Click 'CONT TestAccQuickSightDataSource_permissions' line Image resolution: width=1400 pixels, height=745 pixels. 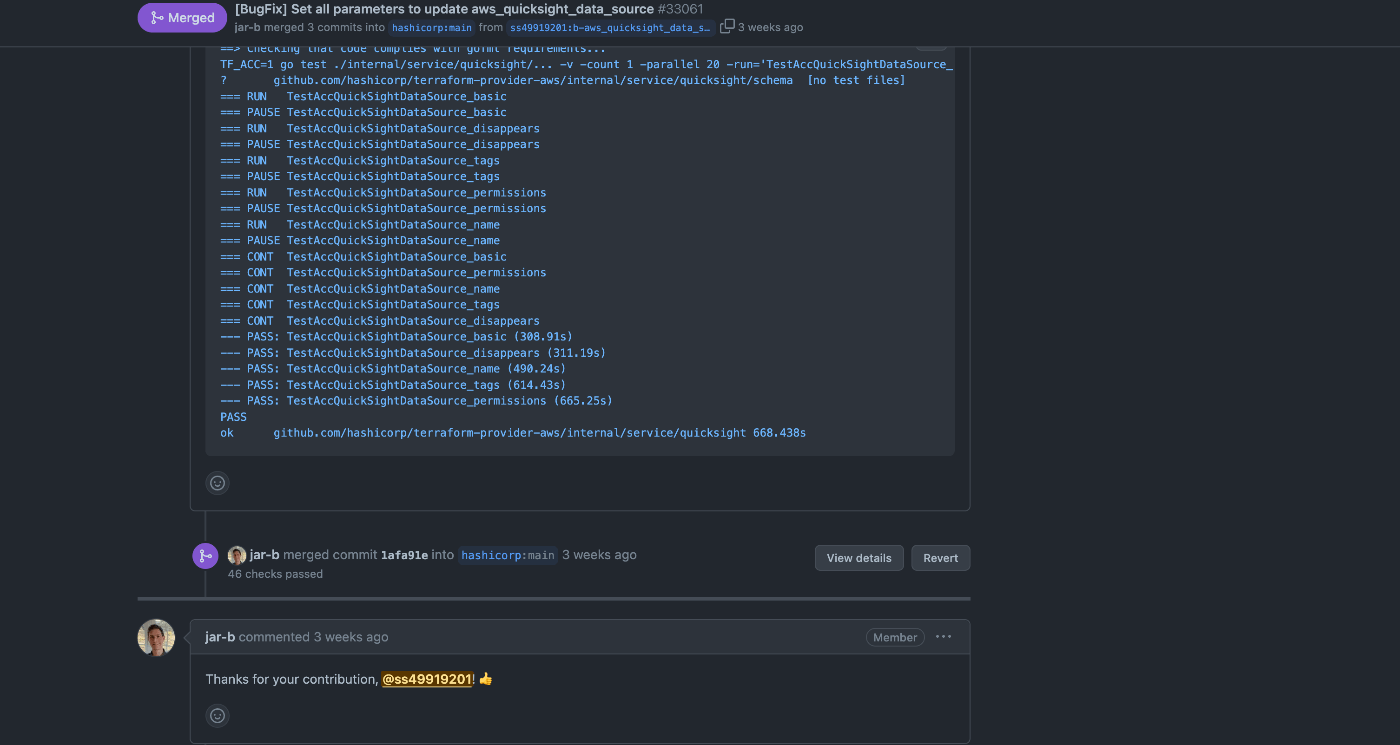pyautogui.click(x=383, y=272)
